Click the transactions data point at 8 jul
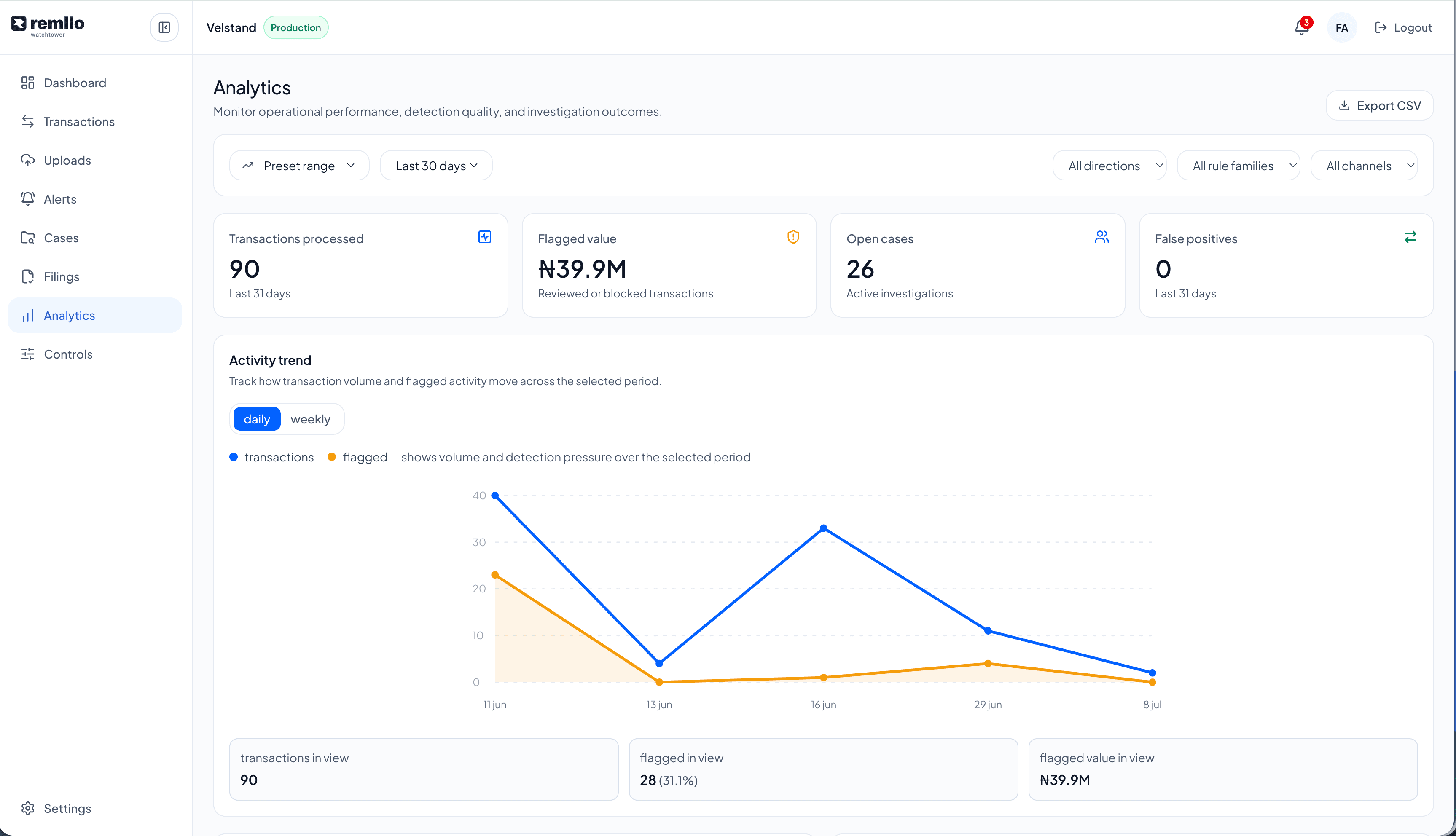The image size is (1456, 836). coord(1152,673)
